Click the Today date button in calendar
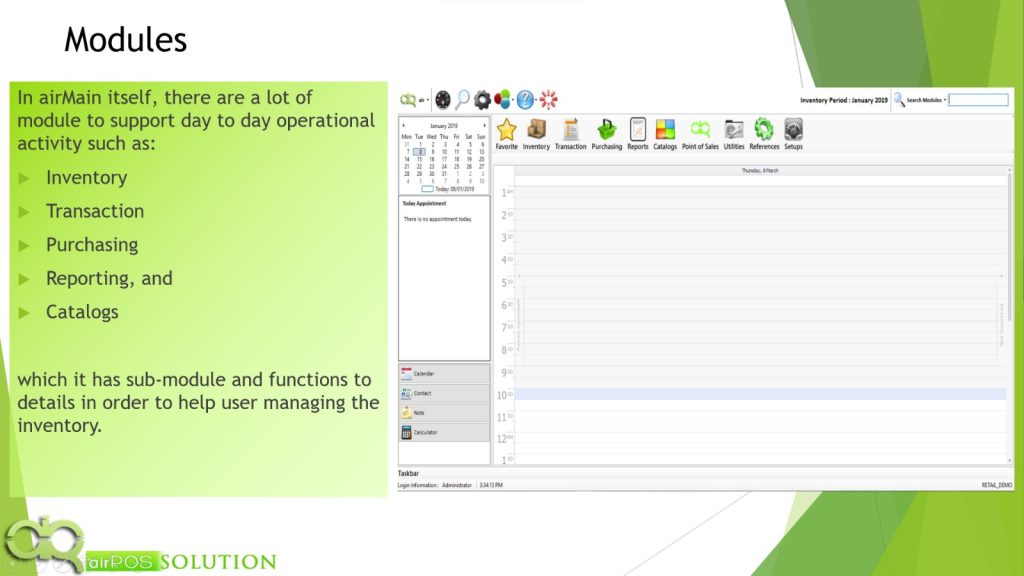Screen dimensions: 1024x576 (448, 189)
